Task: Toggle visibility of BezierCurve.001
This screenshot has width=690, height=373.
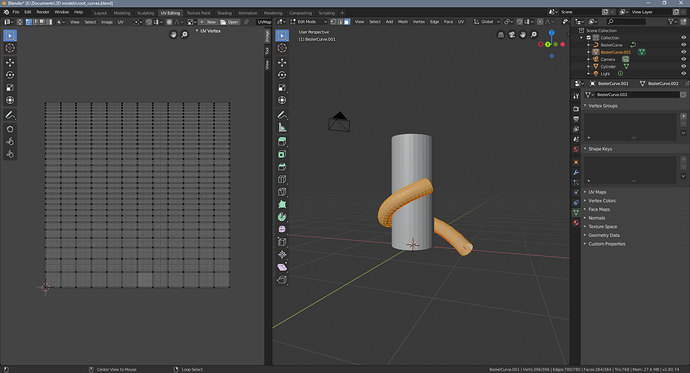Action: pyautogui.click(x=683, y=52)
